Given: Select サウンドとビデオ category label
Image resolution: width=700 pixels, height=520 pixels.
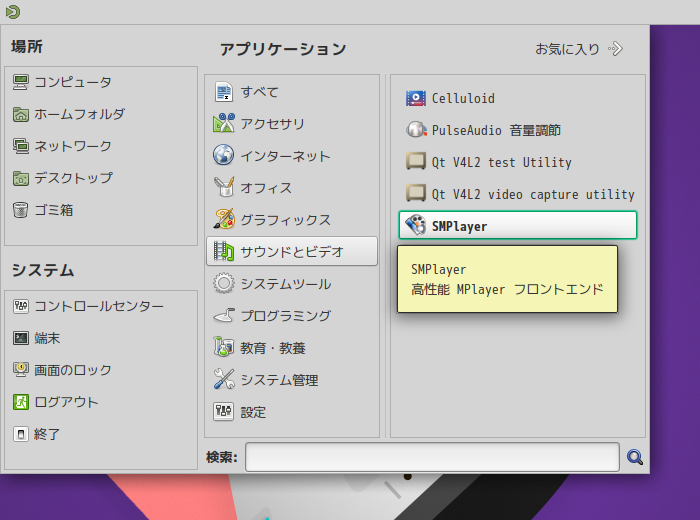Looking at the screenshot, I should point(292,252).
